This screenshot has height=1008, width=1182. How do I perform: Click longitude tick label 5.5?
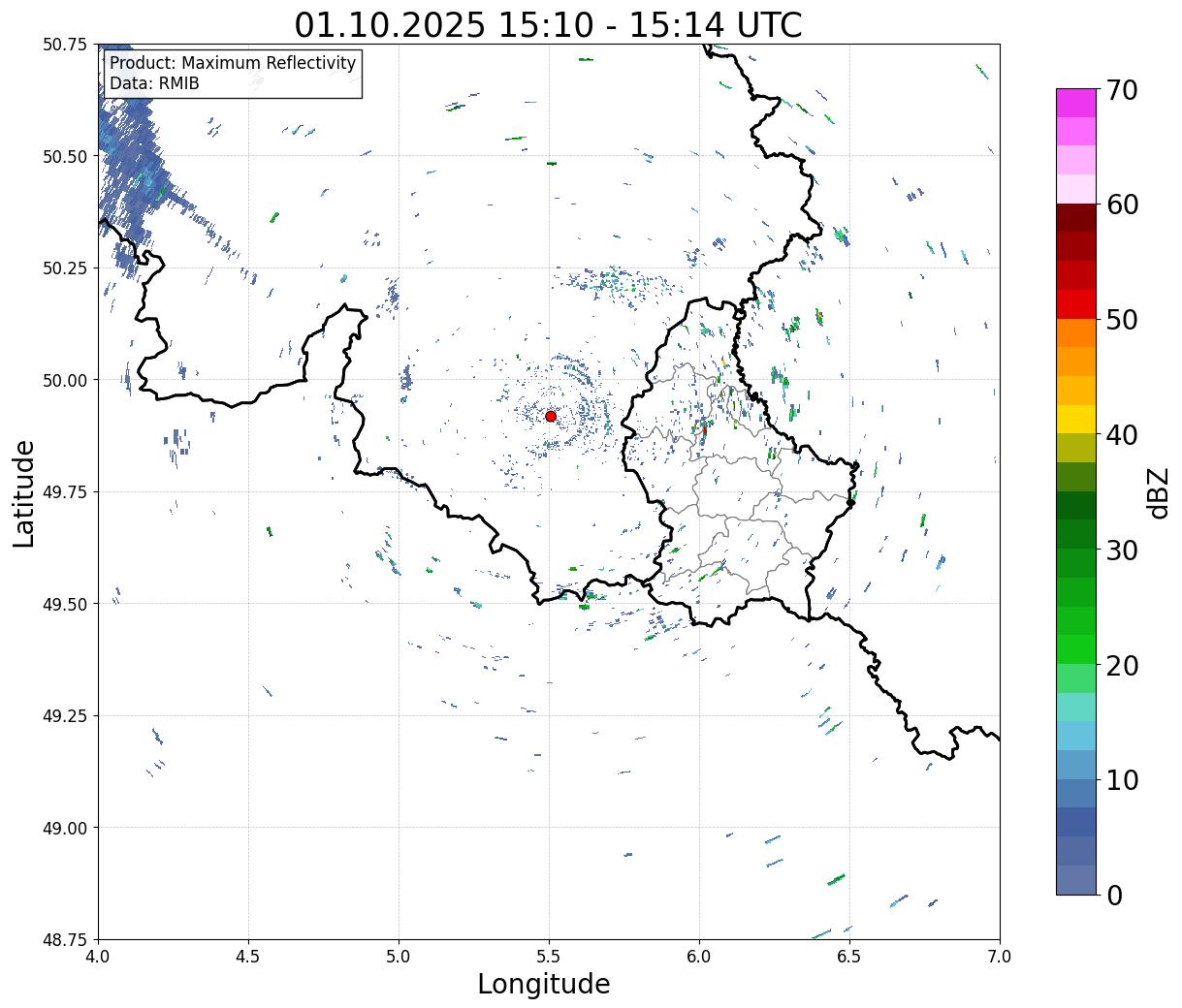pos(549,956)
